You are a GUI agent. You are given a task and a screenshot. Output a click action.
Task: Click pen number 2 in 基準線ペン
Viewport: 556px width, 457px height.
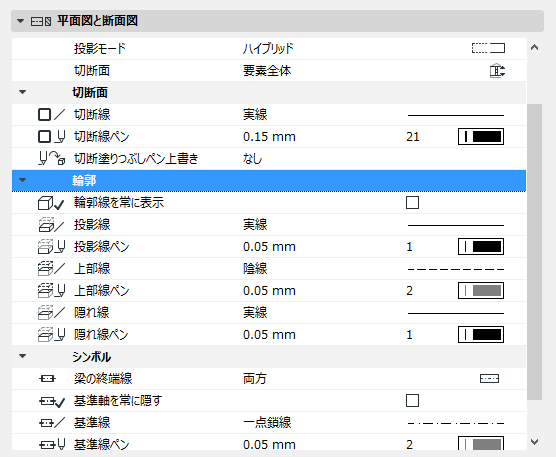coord(410,444)
